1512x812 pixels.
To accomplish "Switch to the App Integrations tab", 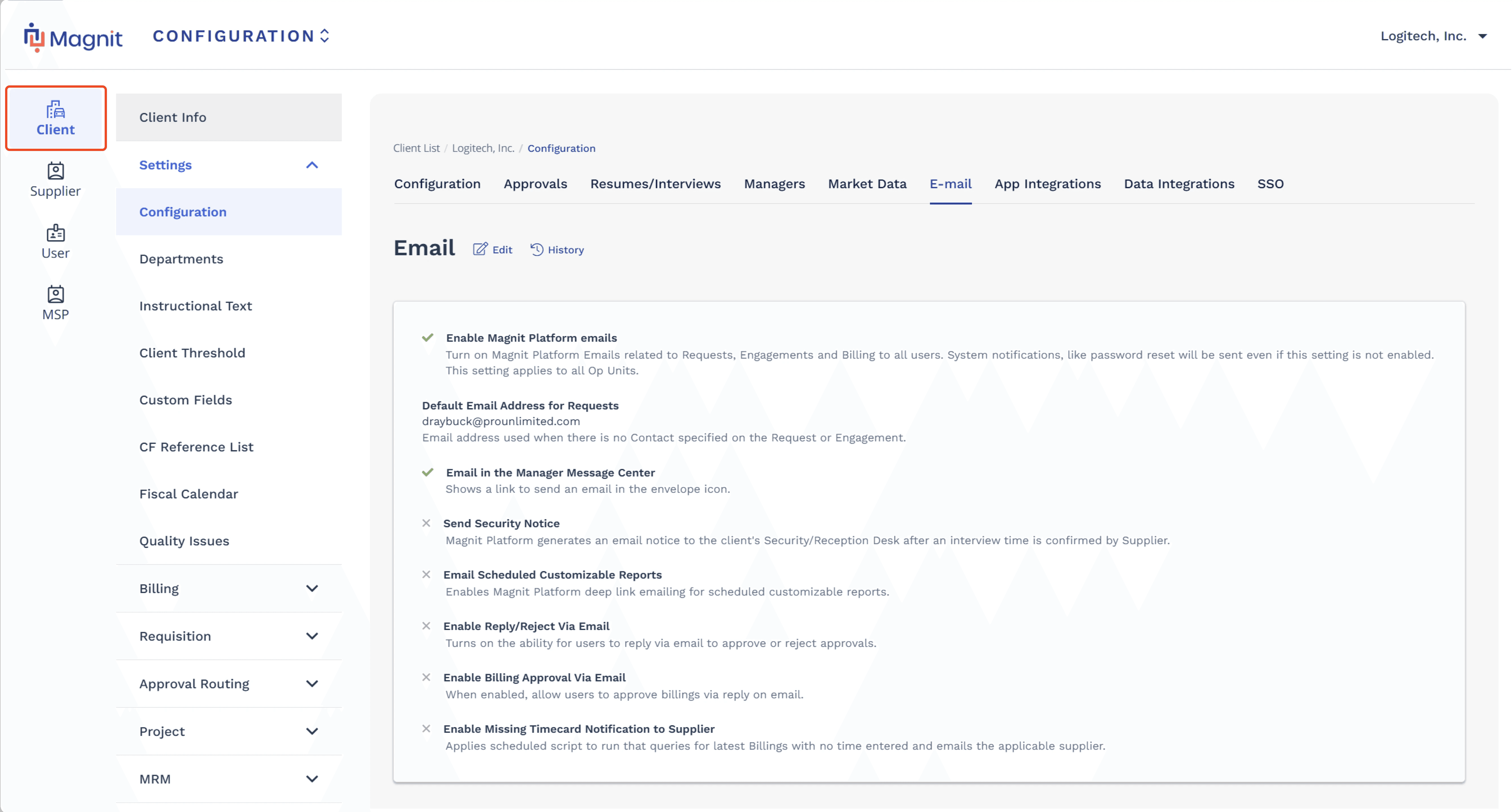I will [x=1047, y=184].
